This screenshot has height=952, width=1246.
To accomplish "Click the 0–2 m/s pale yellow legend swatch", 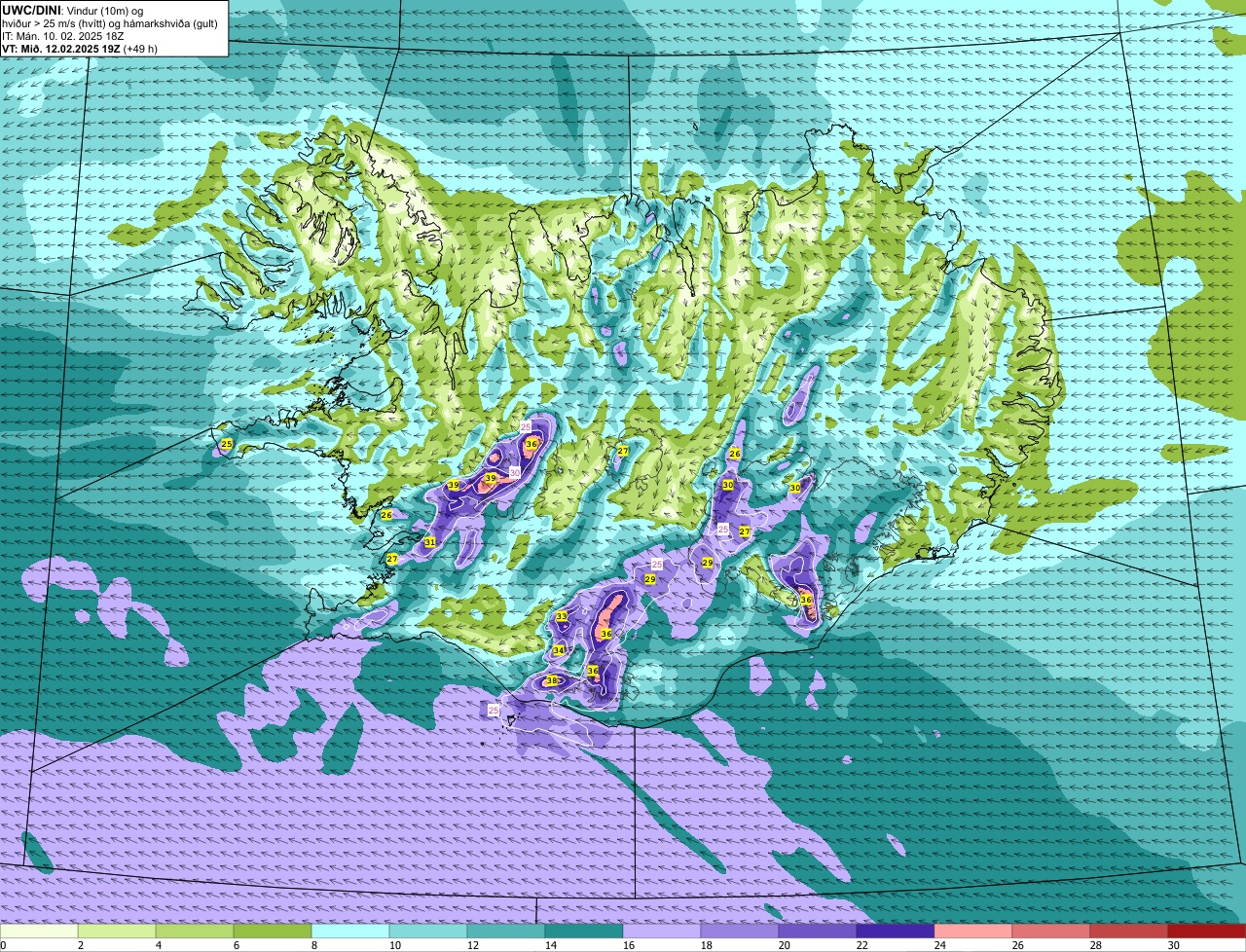I will tap(39, 931).
